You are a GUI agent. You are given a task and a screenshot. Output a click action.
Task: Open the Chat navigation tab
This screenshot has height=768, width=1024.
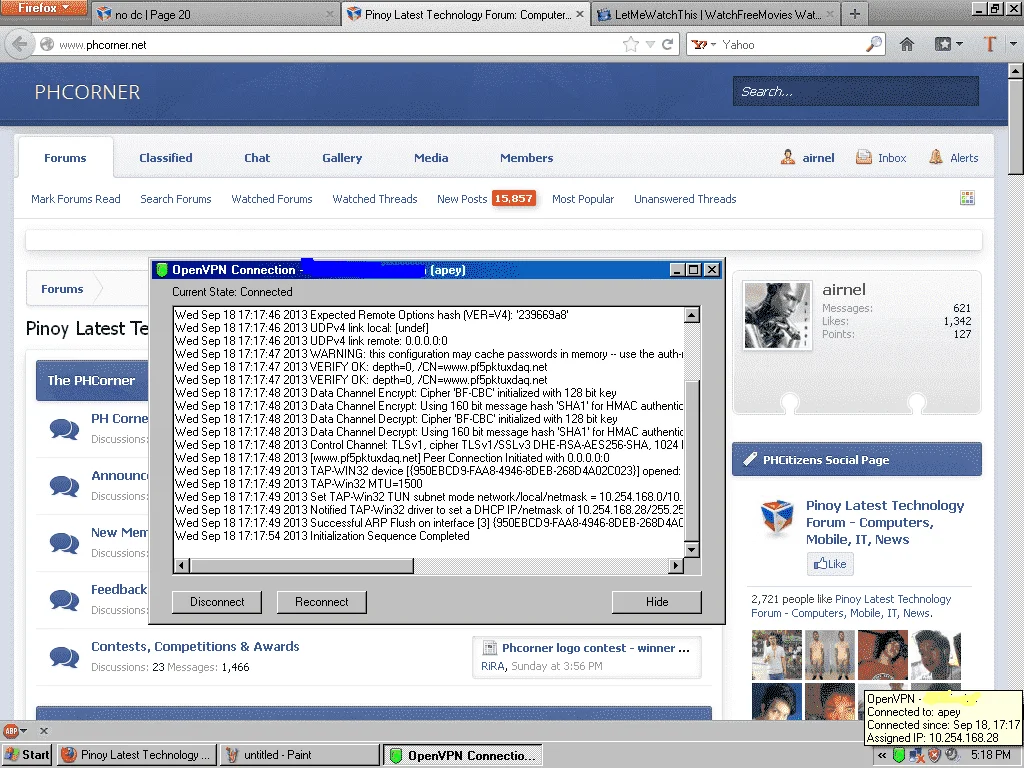(x=257, y=158)
